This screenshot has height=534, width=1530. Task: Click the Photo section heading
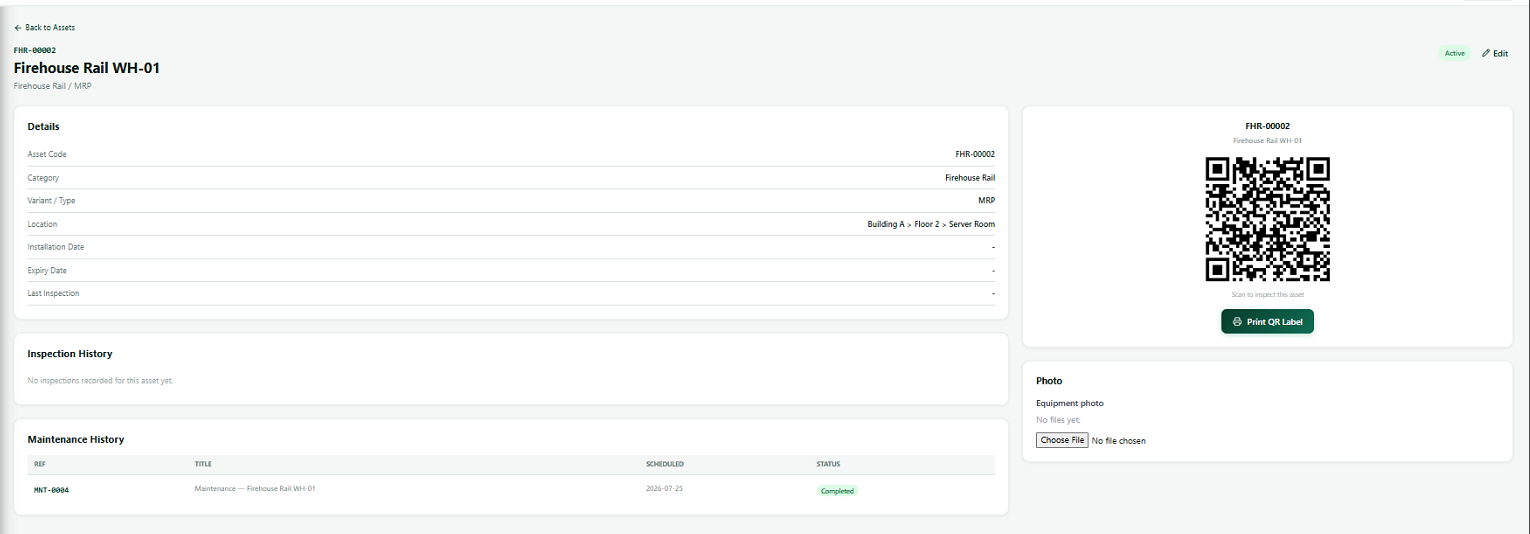pyautogui.click(x=1049, y=381)
